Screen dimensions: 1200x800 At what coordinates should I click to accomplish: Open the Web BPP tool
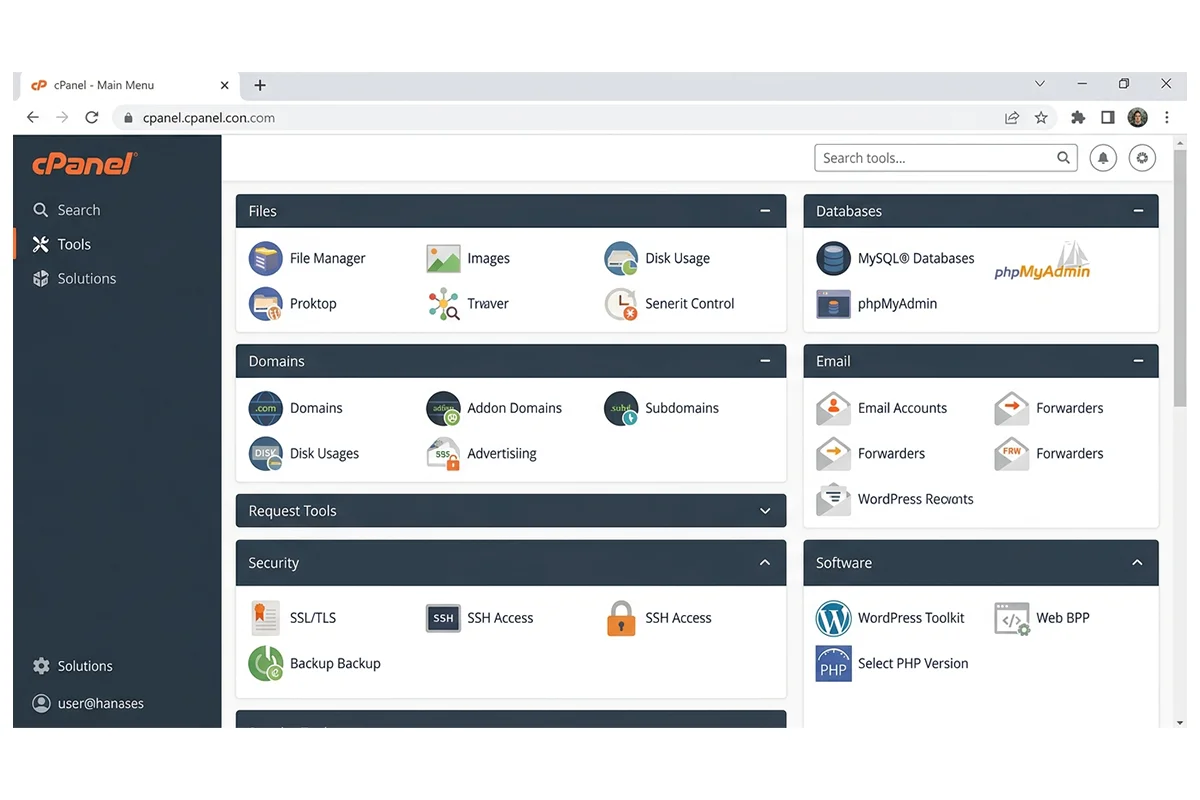pos(1042,618)
